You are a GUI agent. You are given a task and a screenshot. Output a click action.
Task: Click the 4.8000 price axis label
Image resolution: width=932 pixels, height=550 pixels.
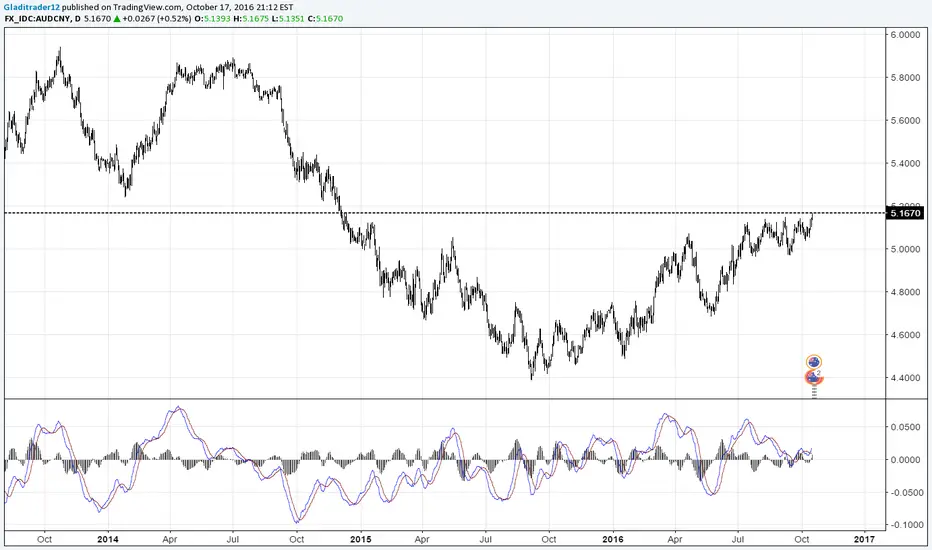coord(905,292)
